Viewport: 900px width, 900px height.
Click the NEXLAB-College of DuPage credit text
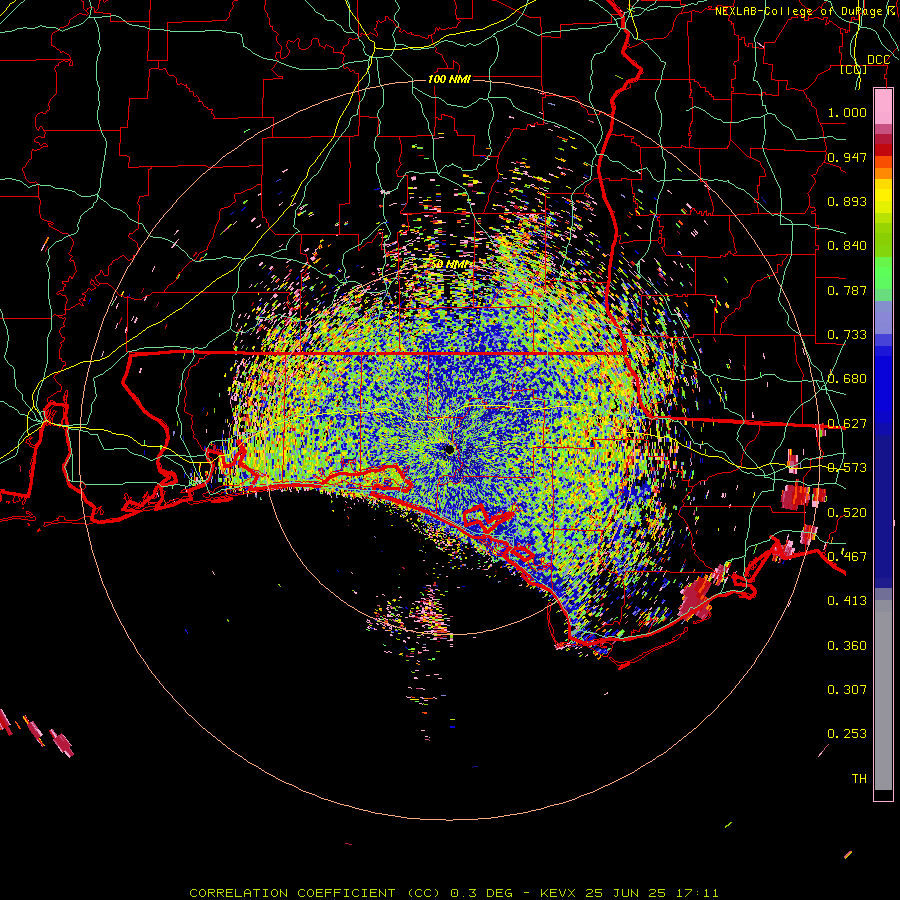coord(805,11)
